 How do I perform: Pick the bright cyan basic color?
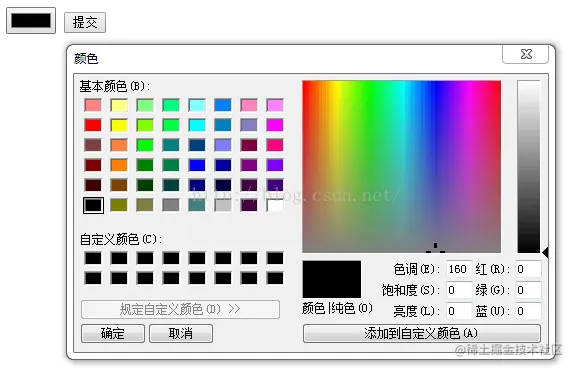[x=197, y=125]
